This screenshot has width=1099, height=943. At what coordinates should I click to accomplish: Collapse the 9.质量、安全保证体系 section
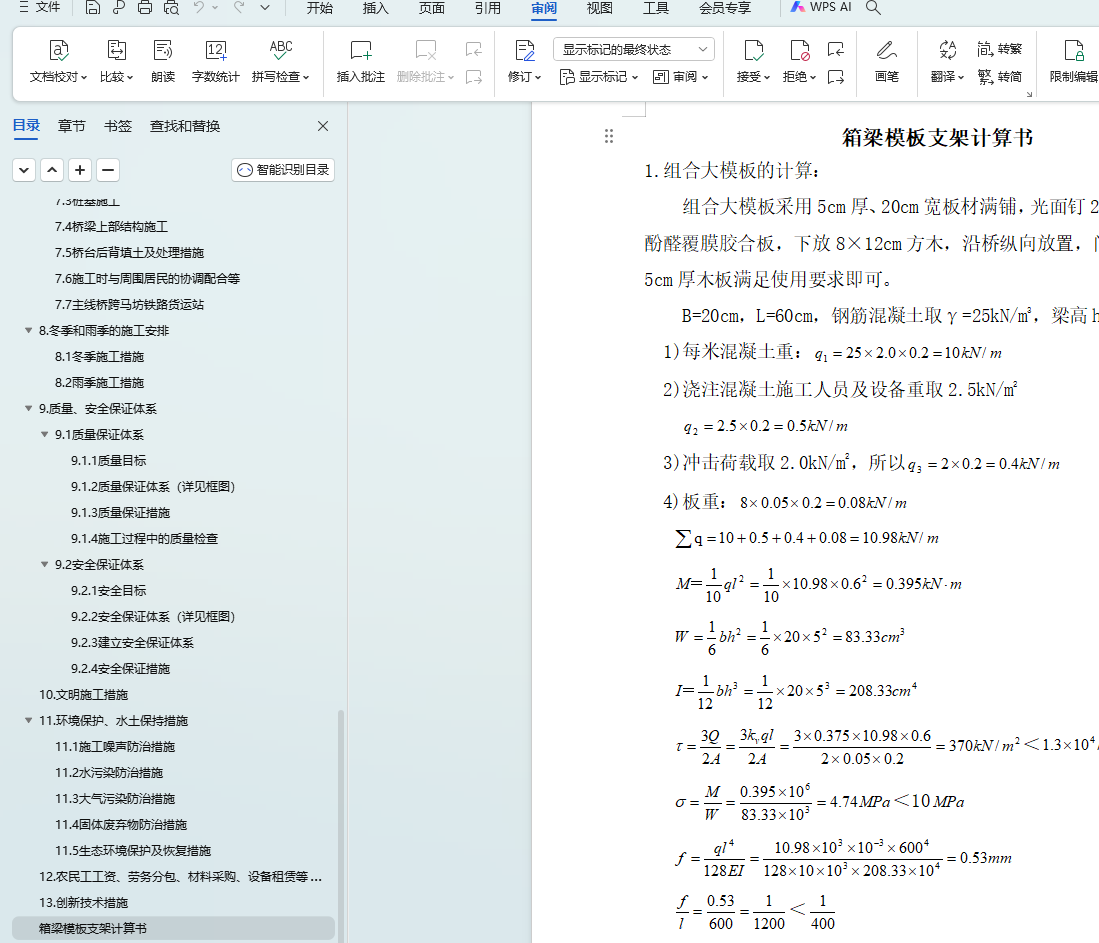[x=29, y=408]
